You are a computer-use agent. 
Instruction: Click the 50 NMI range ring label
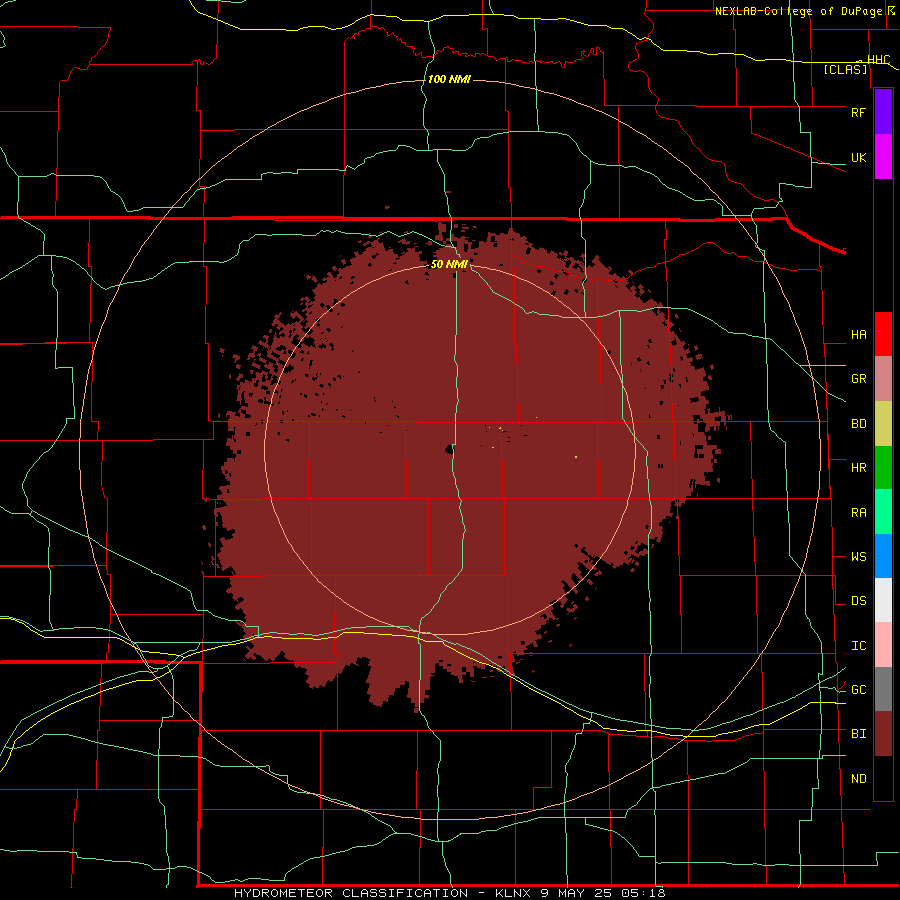point(449,264)
